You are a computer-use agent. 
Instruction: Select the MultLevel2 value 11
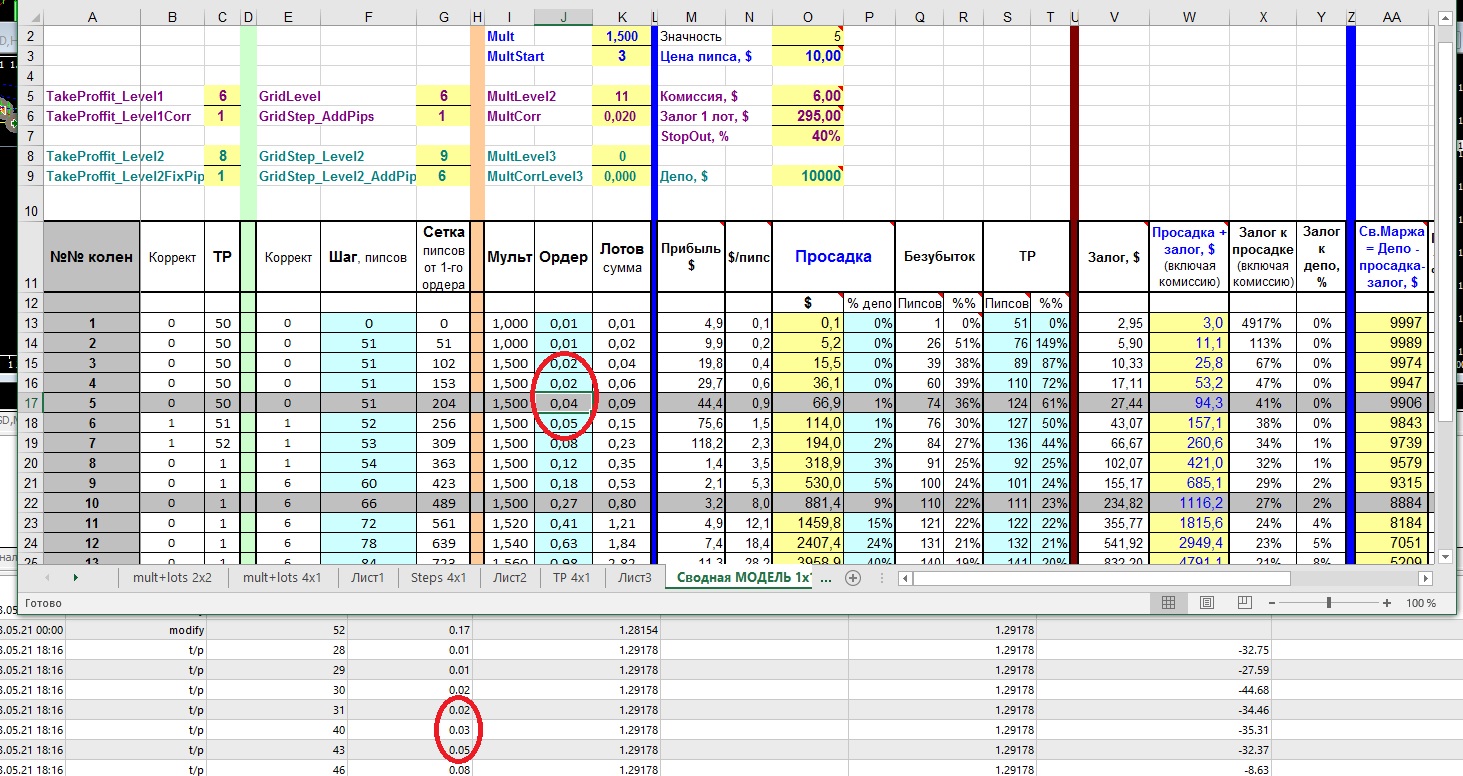point(622,96)
